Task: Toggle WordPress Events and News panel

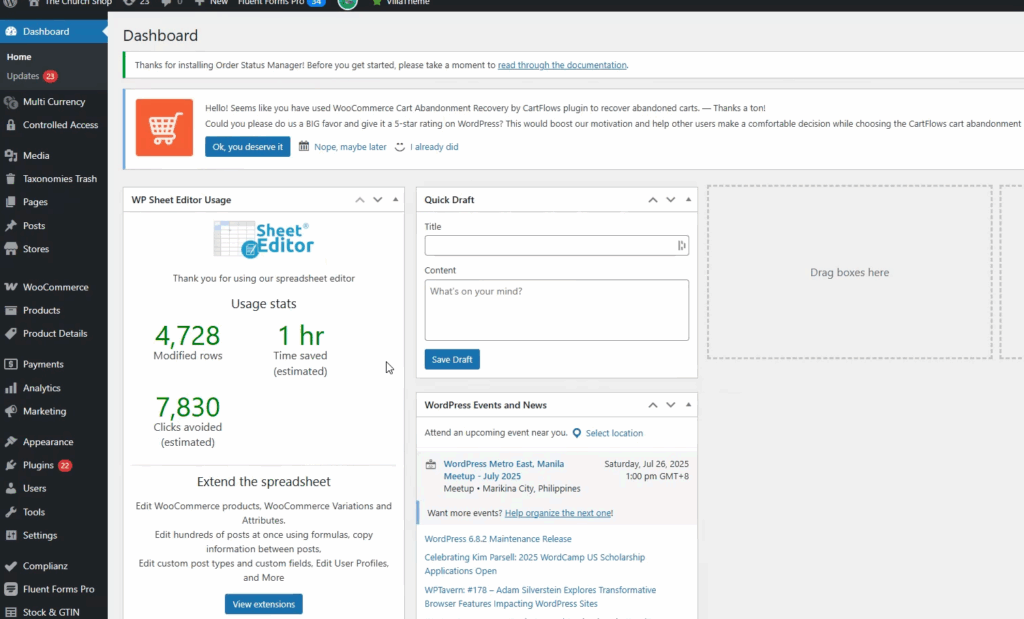Action: 689,405
